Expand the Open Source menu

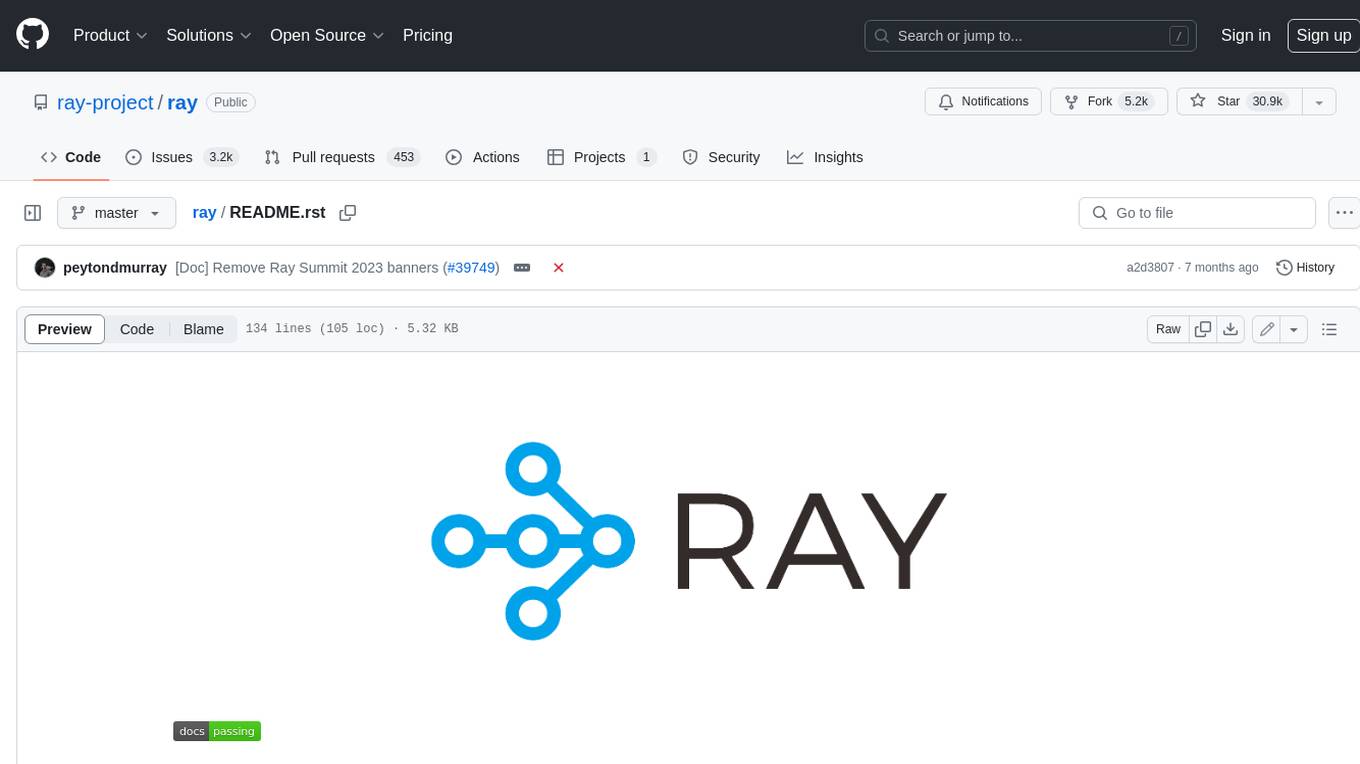(327, 35)
